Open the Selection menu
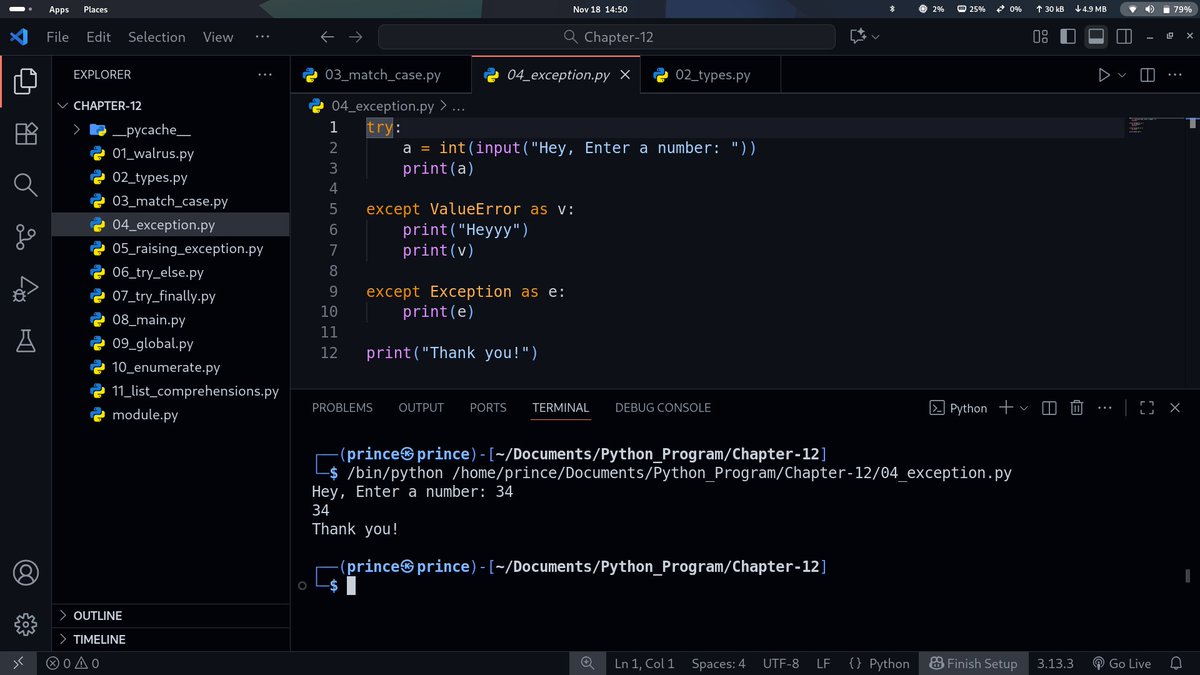Screen dimensions: 1200x675 pos(157,37)
